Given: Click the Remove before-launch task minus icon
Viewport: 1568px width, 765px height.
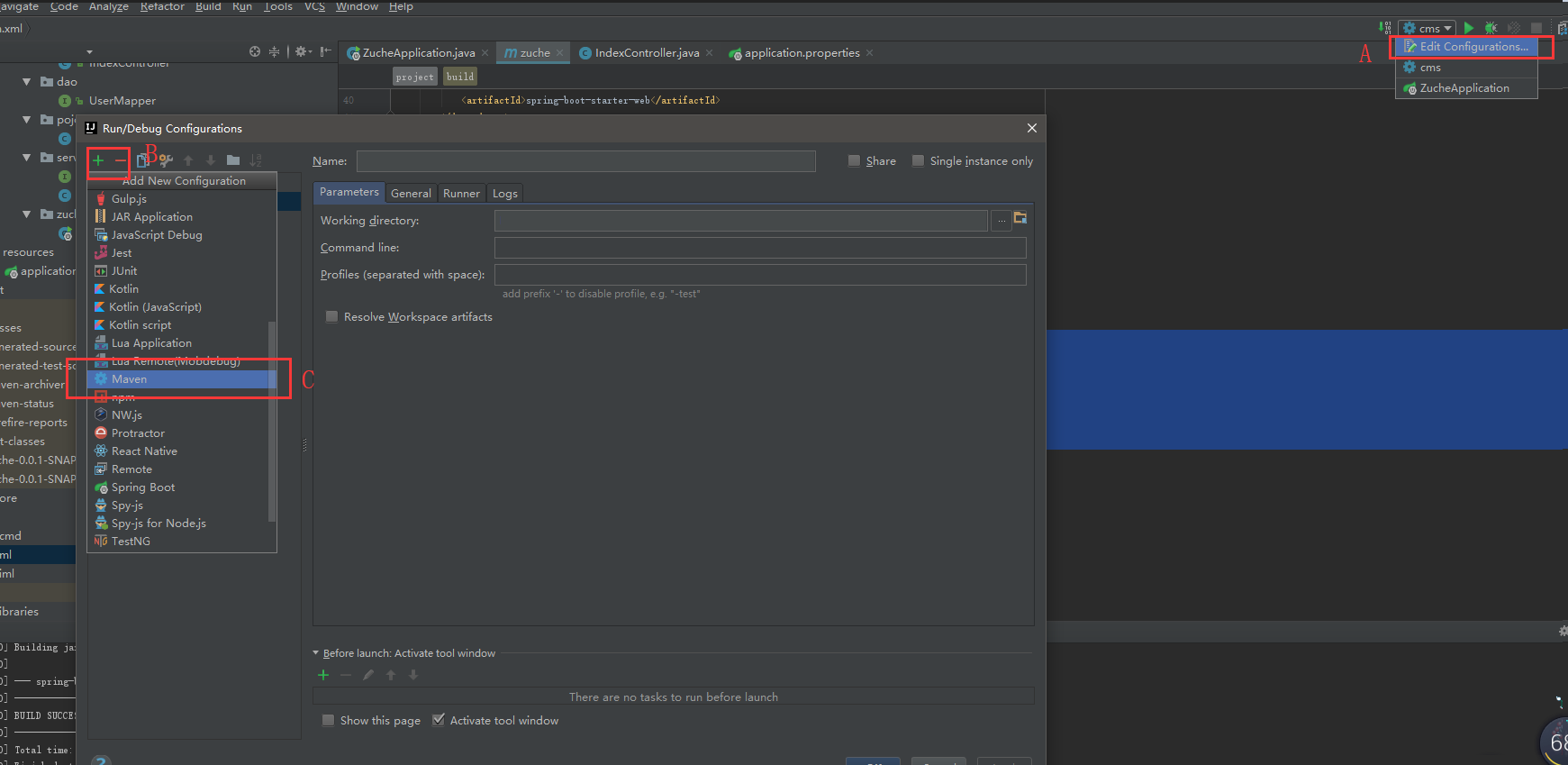Looking at the screenshot, I should click(x=346, y=675).
